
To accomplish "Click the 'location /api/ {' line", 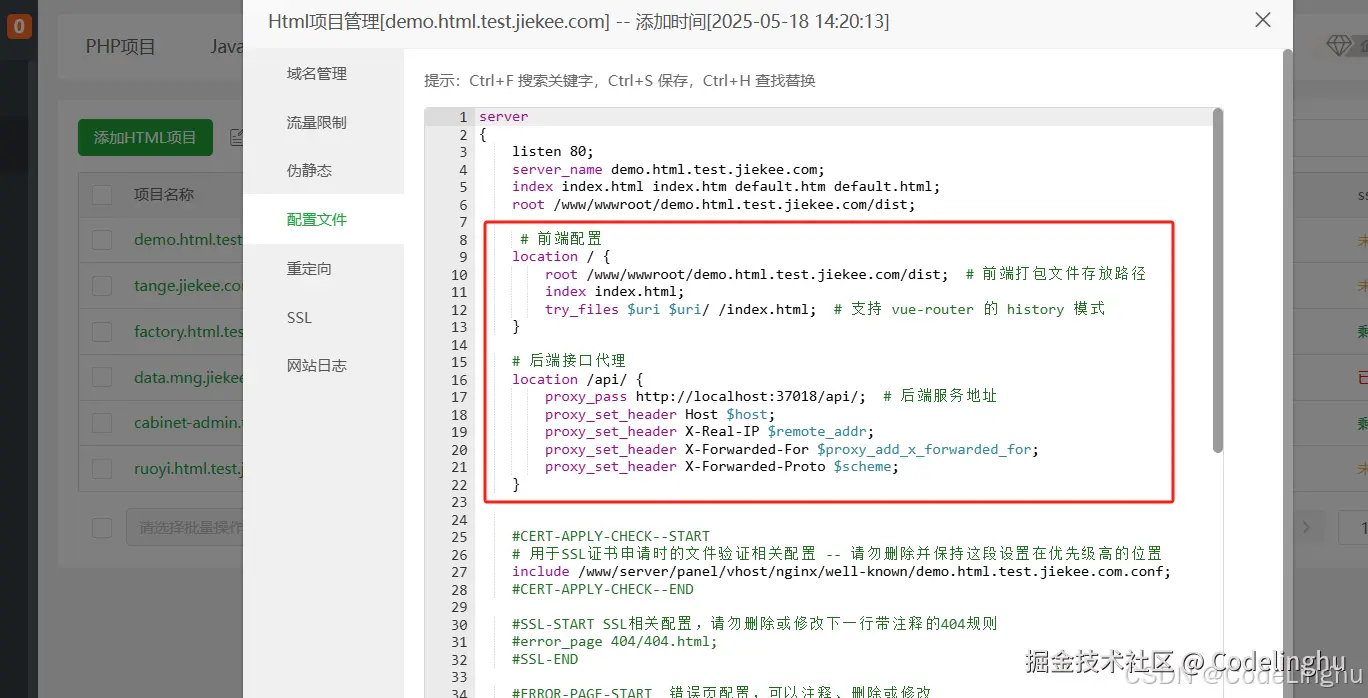I will (578, 379).
